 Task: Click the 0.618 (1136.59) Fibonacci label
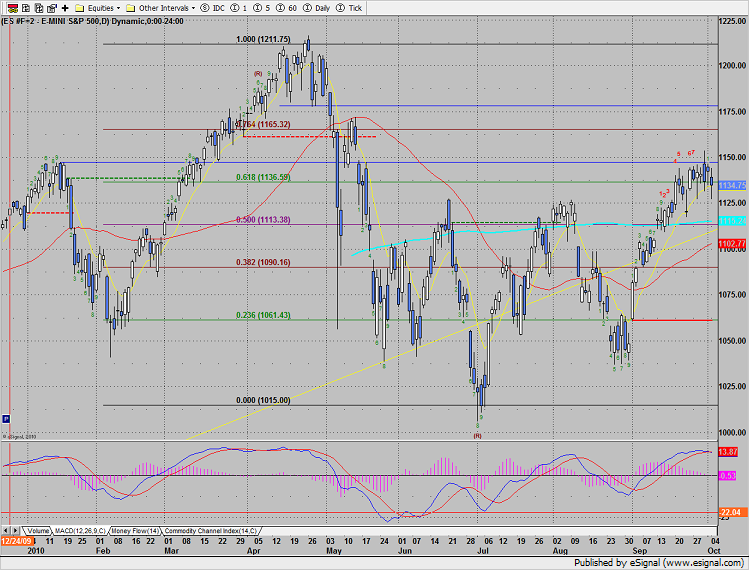[x=263, y=177]
